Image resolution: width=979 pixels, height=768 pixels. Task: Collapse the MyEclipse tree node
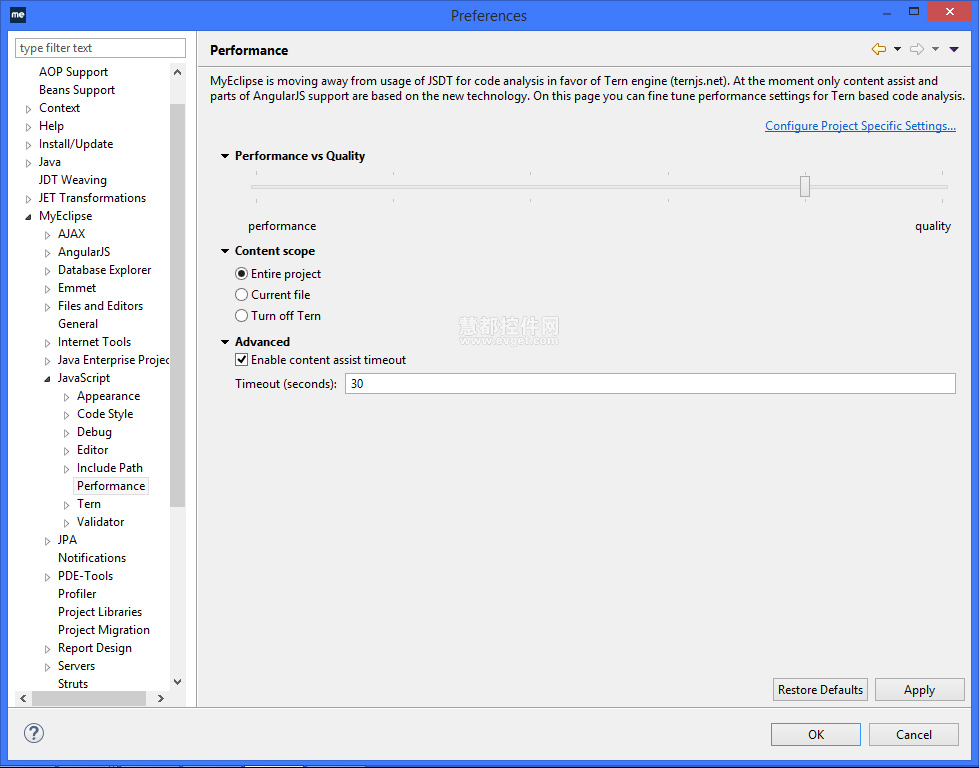click(29, 216)
